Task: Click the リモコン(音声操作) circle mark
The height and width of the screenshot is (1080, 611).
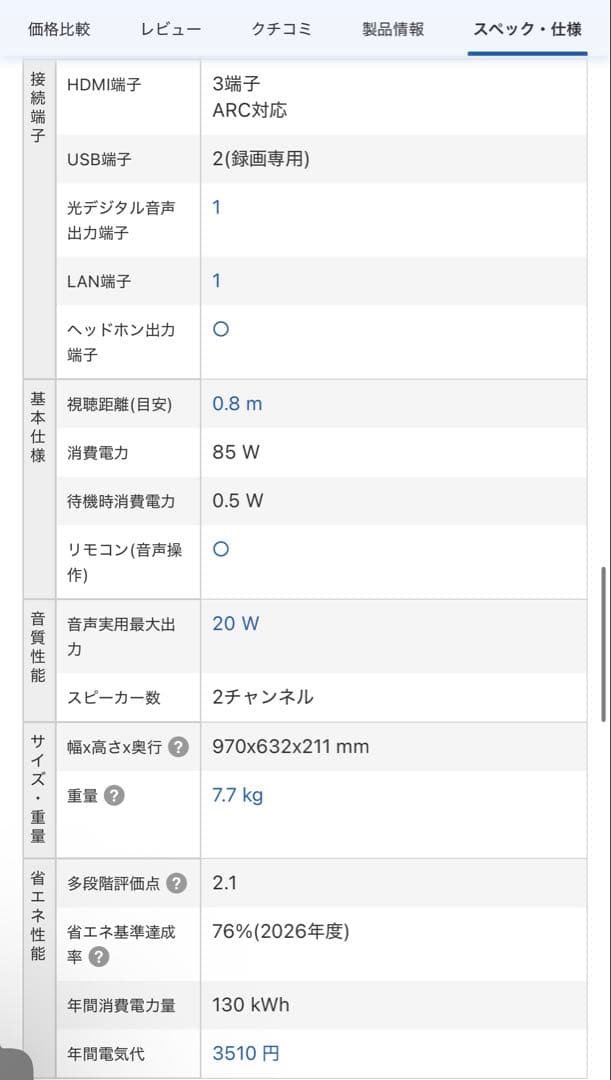Action: 221,549
